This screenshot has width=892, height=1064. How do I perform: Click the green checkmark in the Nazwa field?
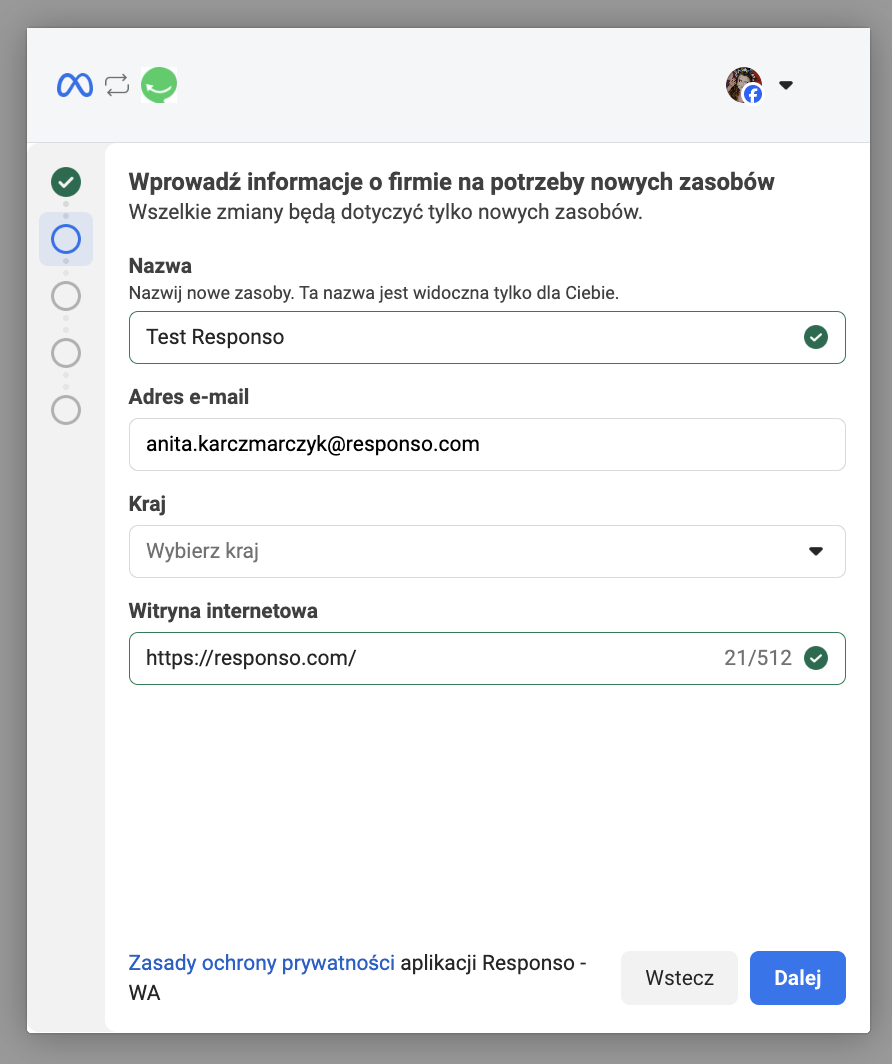tap(816, 337)
